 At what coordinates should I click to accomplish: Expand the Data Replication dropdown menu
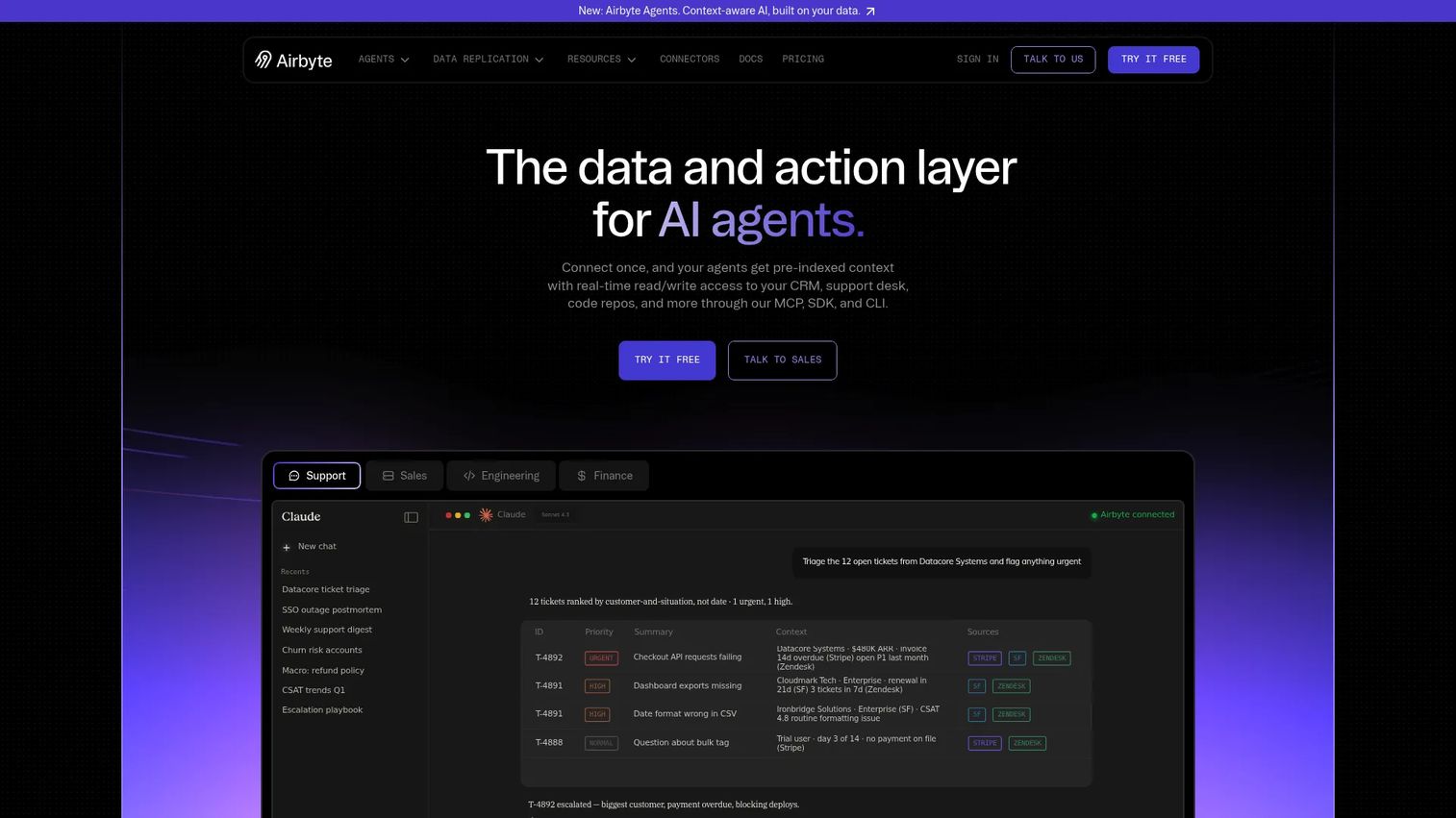(489, 60)
